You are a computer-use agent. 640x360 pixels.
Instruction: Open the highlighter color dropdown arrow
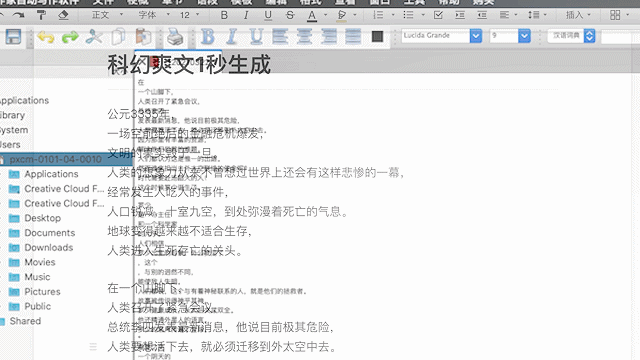click(x=355, y=15)
